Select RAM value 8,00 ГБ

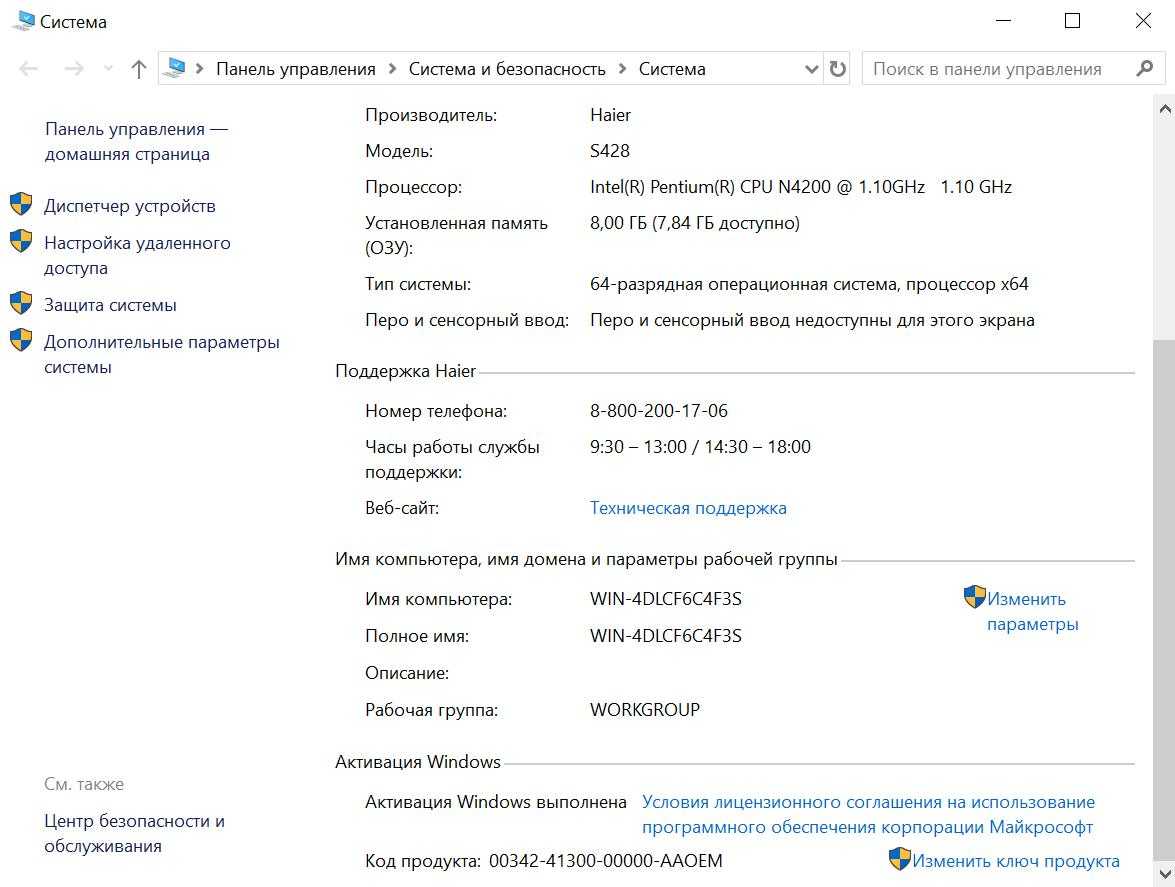[x=618, y=223]
